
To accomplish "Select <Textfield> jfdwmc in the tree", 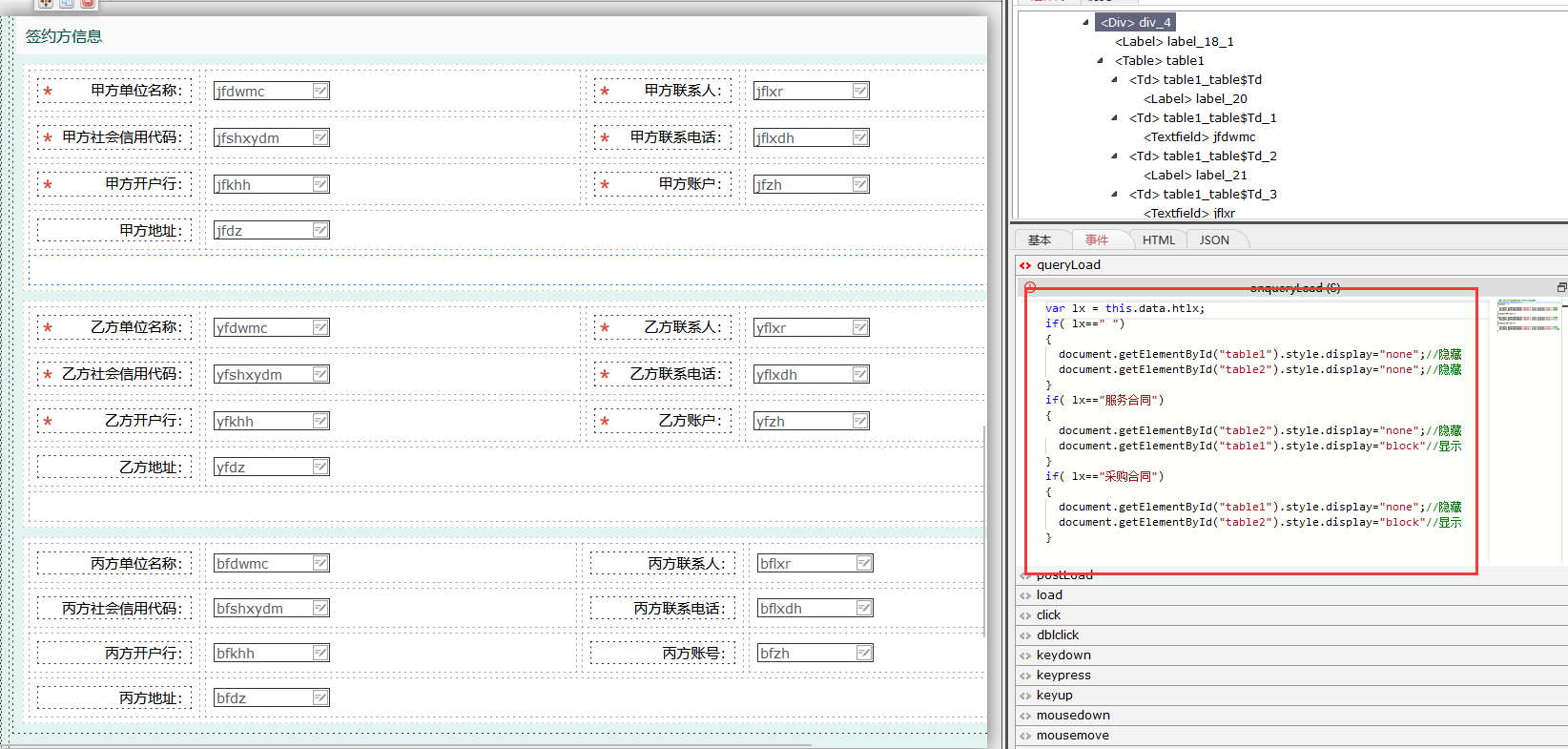I will point(1199,136).
